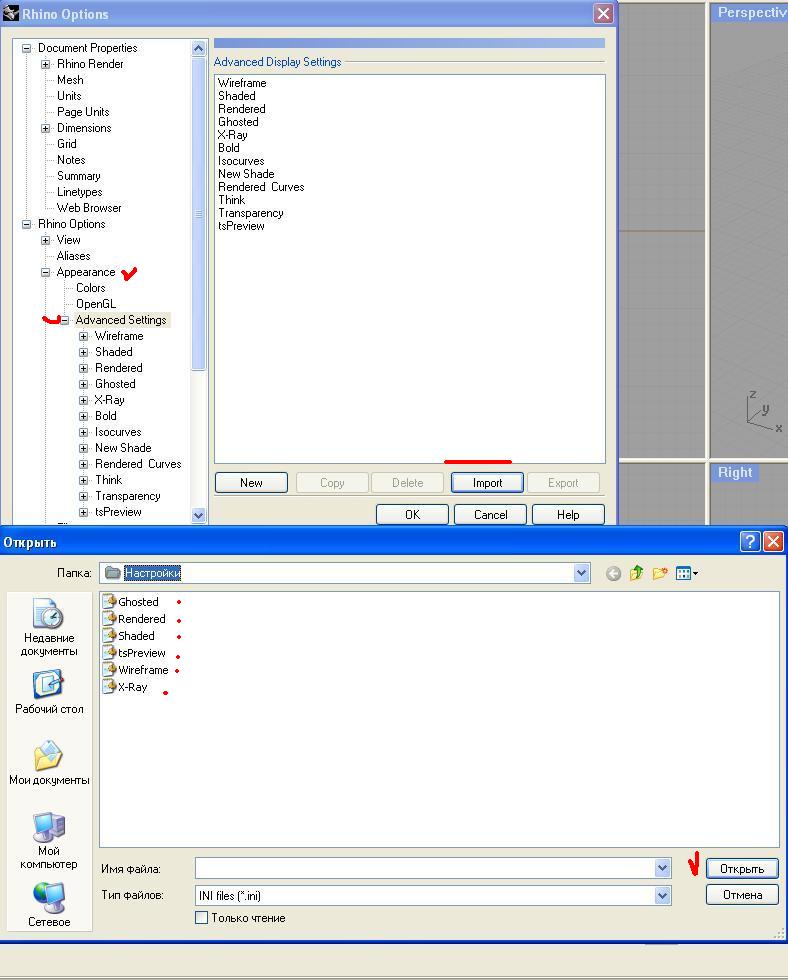Image resolution: width=788 pixels, height=980 pixels.
Task: Collapse the Appearance tree node
Action: point(45,272)
